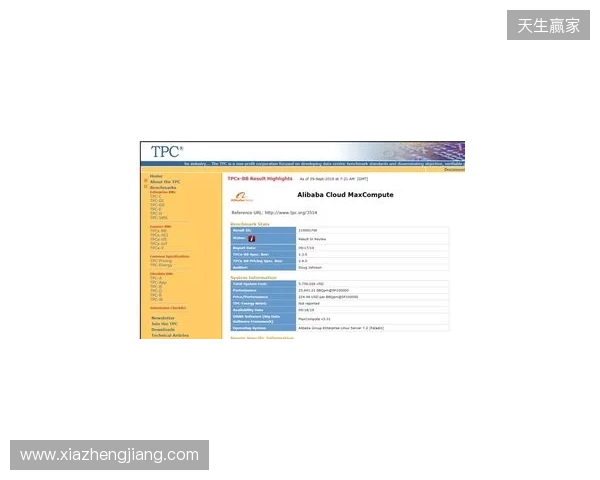
Task: Open TPC-Pricing specification link
Action: coord(161,261)
